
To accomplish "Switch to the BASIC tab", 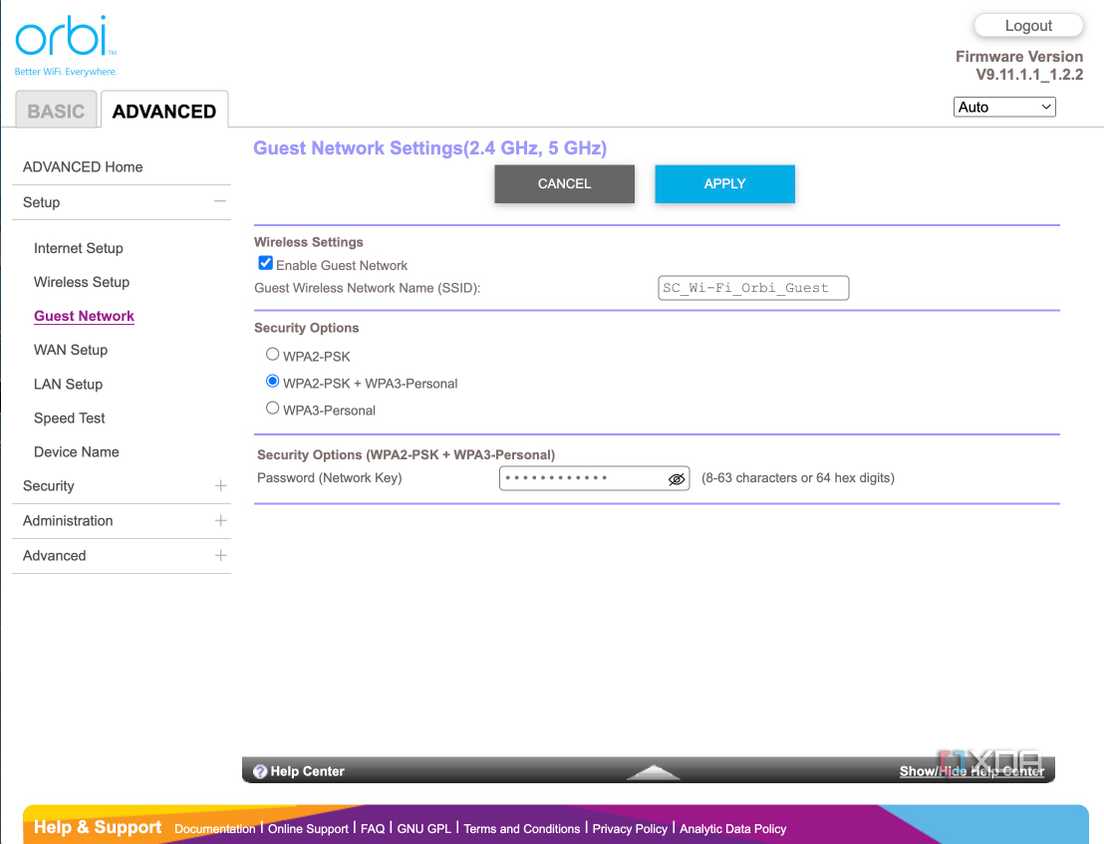I will click(x=56, y=111).
